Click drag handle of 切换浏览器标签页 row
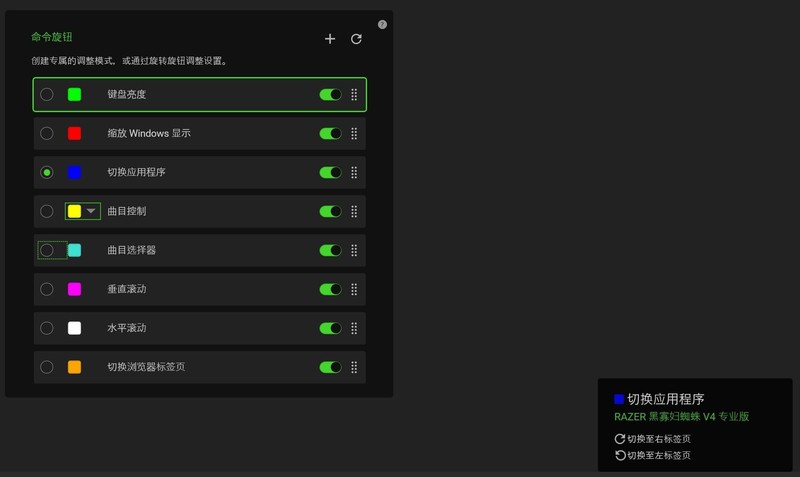The image size is (800, 477). (x=354, y=367)
